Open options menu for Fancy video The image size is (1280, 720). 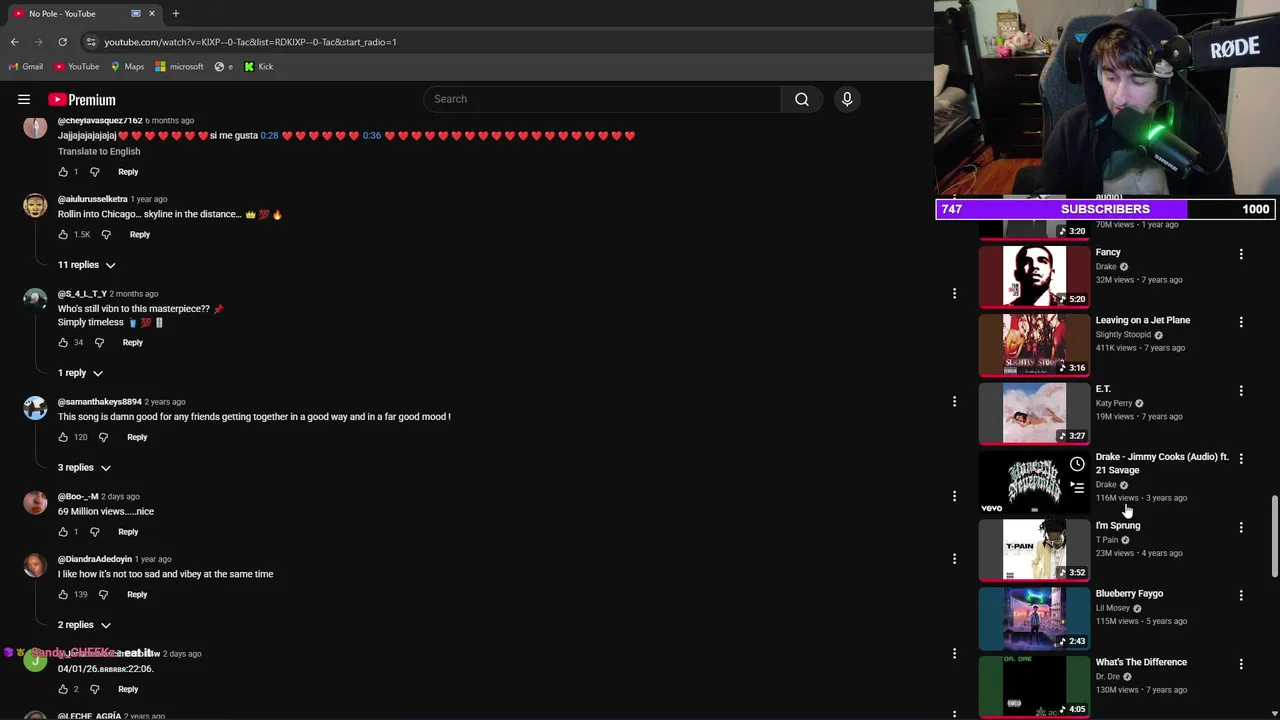tap(1241, 254)
